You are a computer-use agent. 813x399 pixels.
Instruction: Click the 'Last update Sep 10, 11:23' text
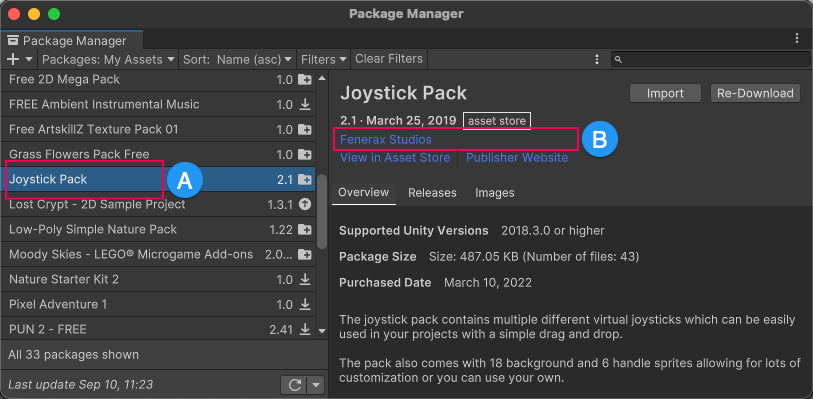pos(80,385)
